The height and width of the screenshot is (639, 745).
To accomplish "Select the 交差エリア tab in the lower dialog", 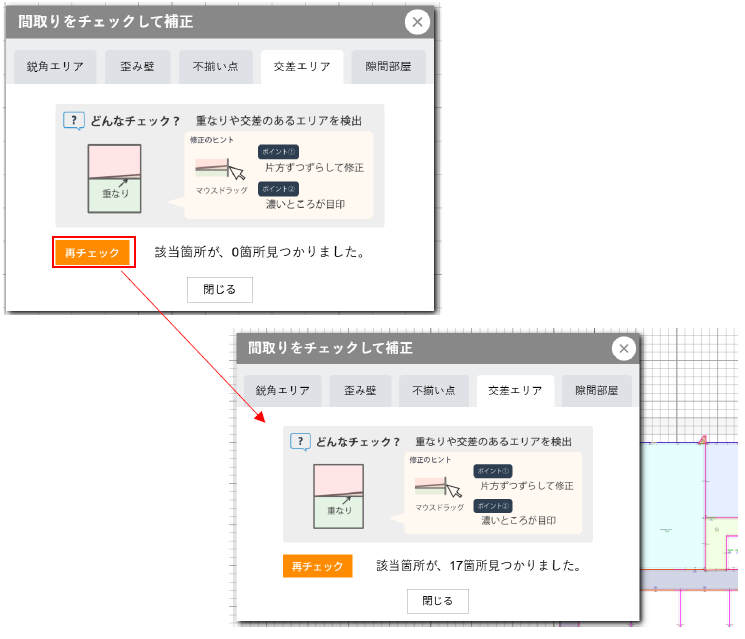I will coord(514,391).
